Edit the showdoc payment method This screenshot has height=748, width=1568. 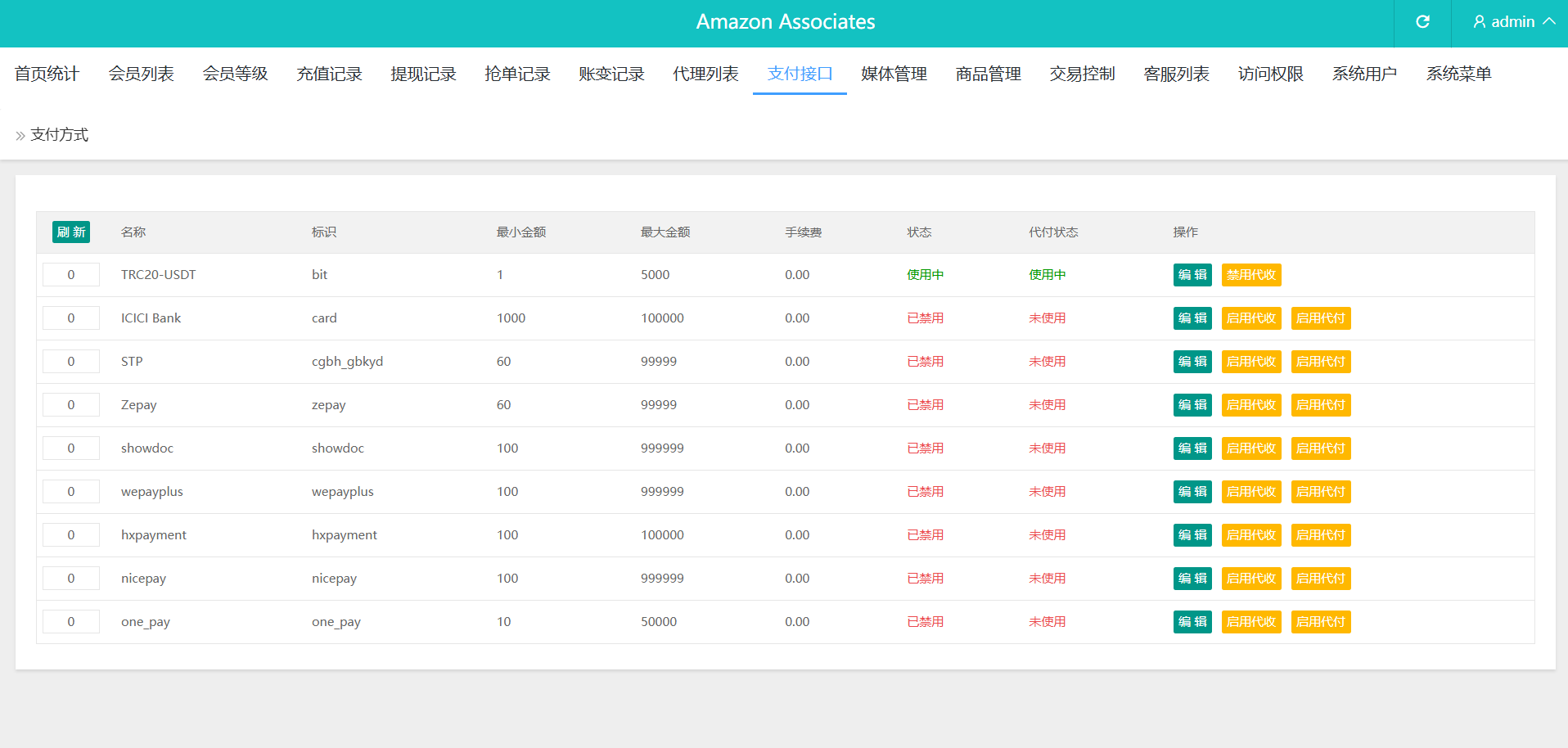[1192, 448]
